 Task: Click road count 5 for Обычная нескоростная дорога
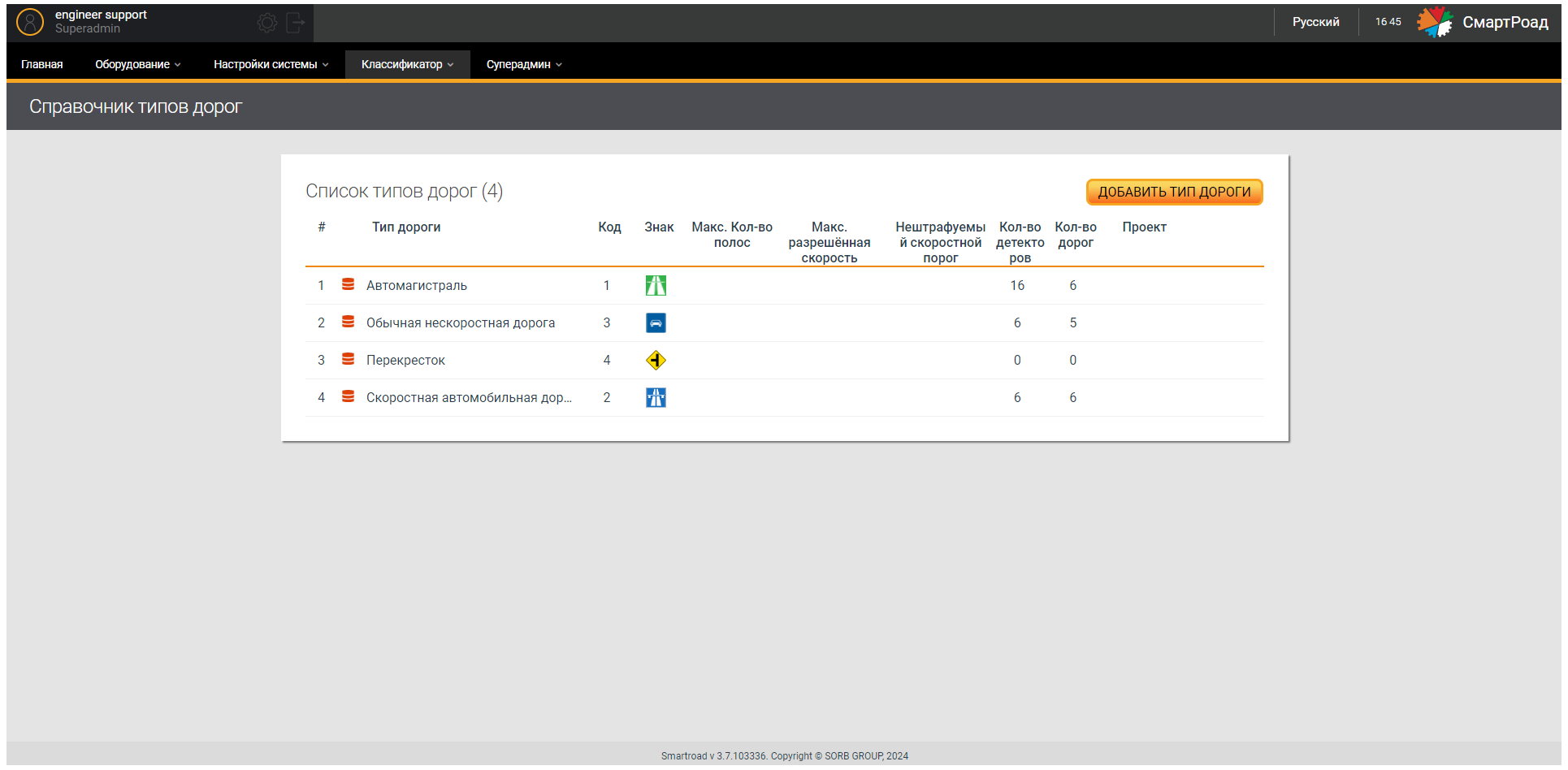(1073, 322)
